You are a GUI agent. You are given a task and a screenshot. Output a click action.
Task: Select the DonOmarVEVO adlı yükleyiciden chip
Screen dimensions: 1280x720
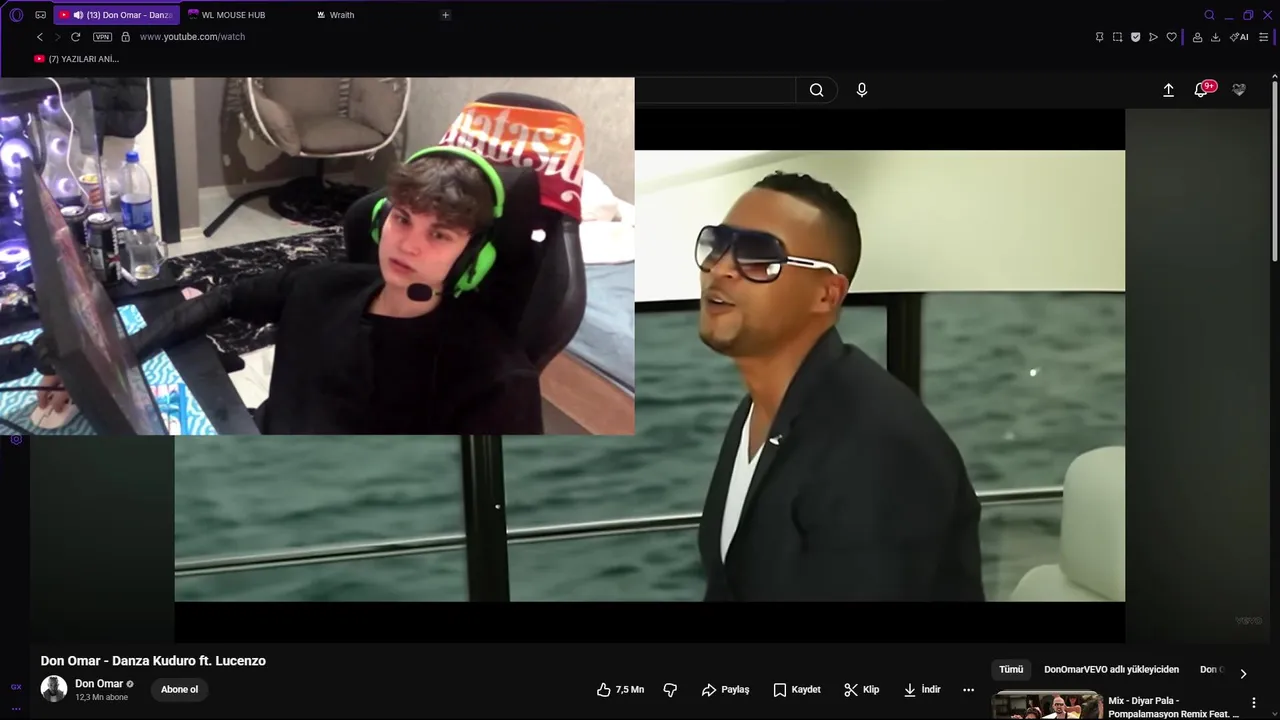(1111, 670)
